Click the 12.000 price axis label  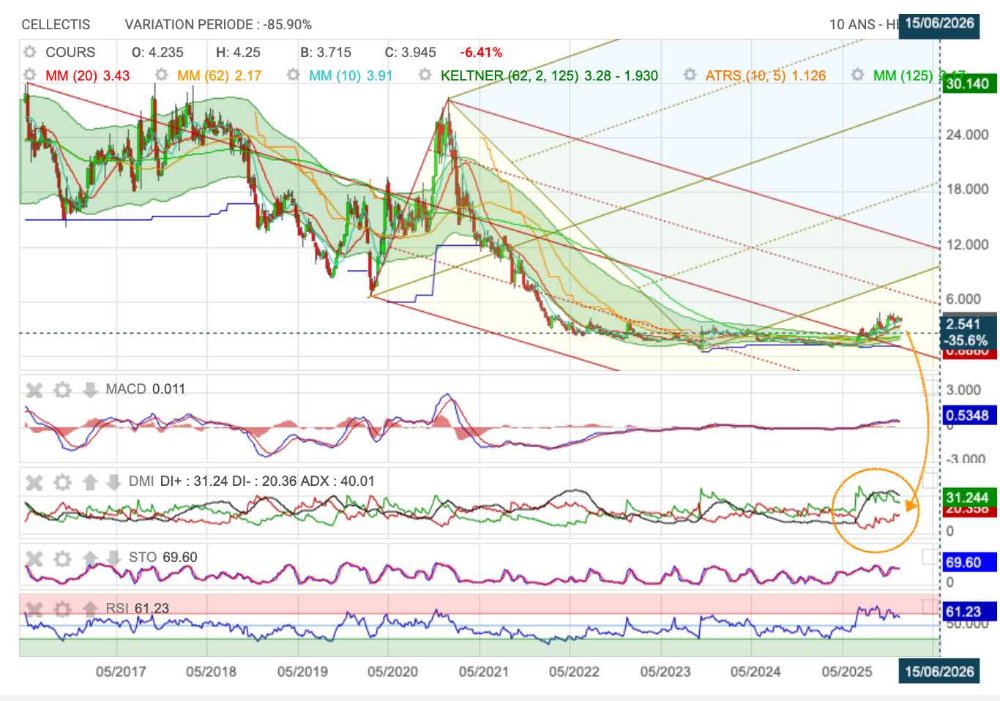click(x=967, y=245)
